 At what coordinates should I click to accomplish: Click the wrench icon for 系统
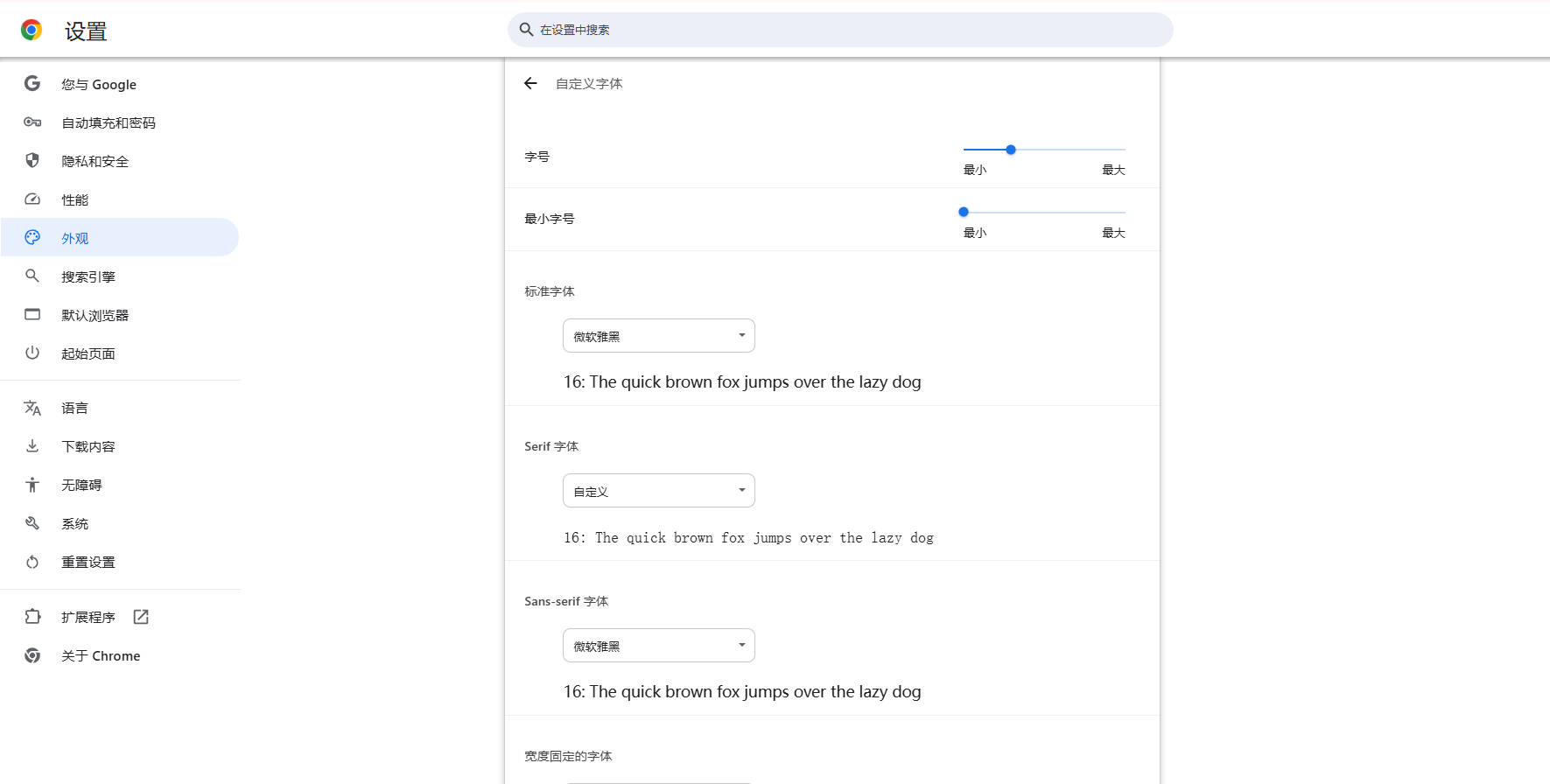(32, 523)
